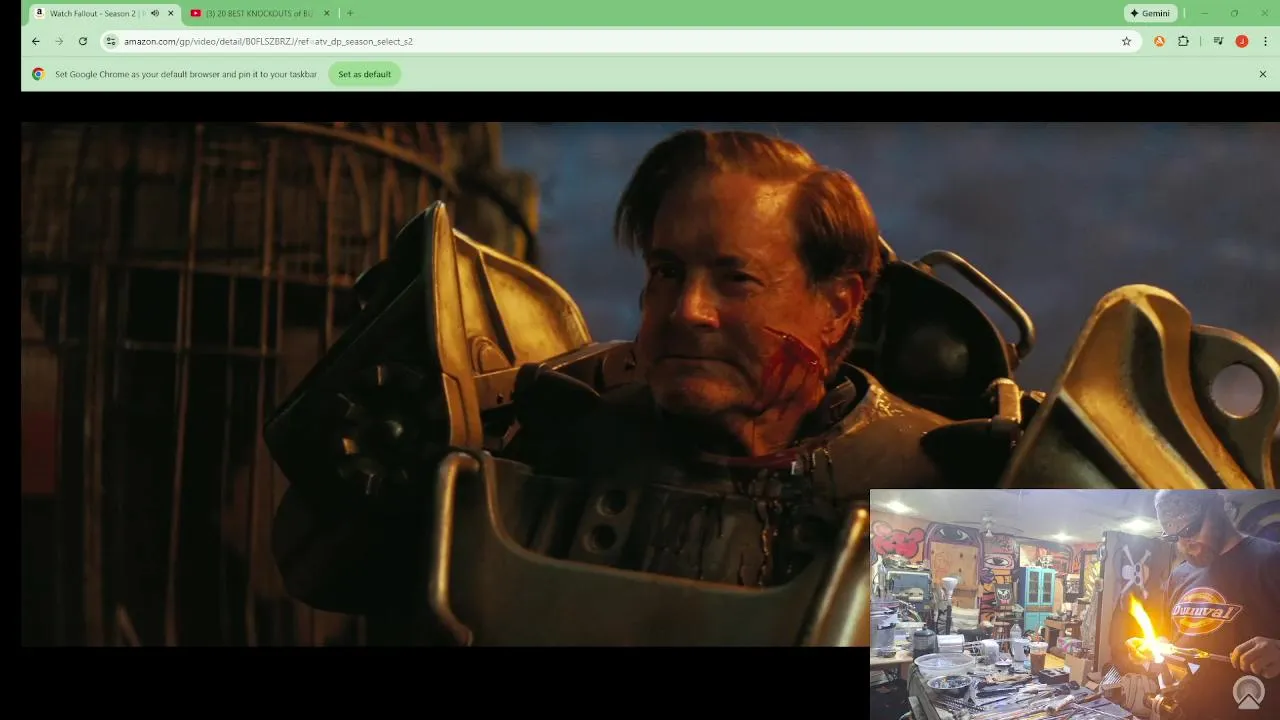Click the default browser message text

[x=186, y=74]
